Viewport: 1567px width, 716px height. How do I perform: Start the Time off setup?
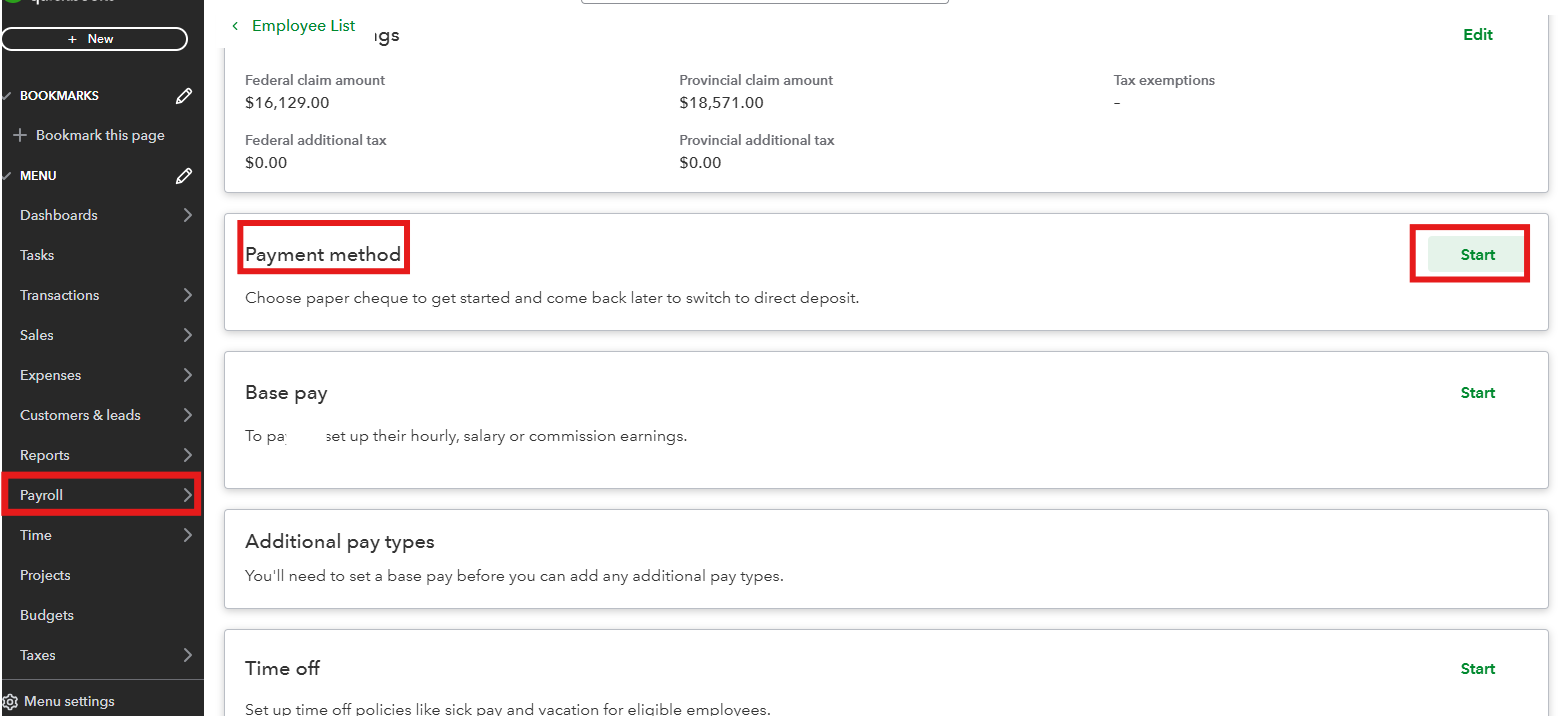tap(1477, 669)
